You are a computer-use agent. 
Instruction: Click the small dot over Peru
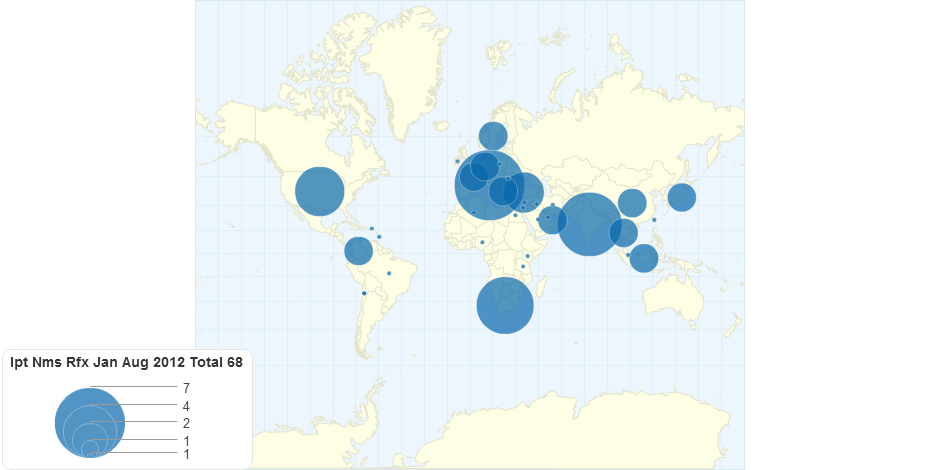pyautogui.click(x=364, y=293)
